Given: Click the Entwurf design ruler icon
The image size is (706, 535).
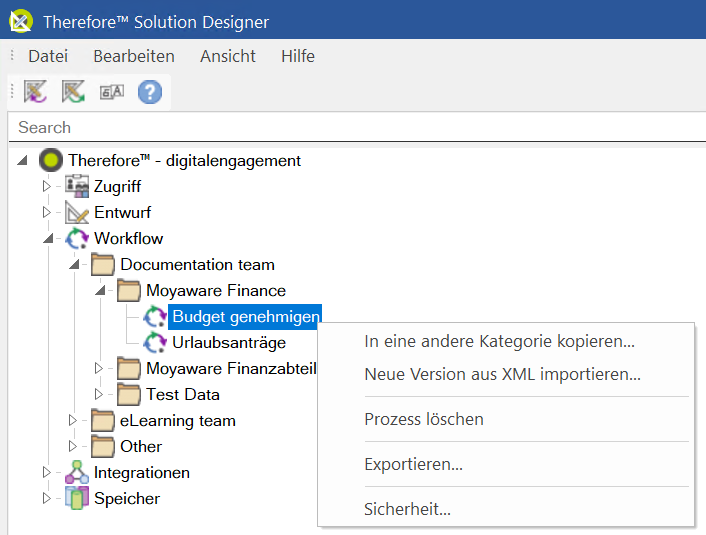Looking at the screenshot, I should pyautogui.click(x=77, y=212).
